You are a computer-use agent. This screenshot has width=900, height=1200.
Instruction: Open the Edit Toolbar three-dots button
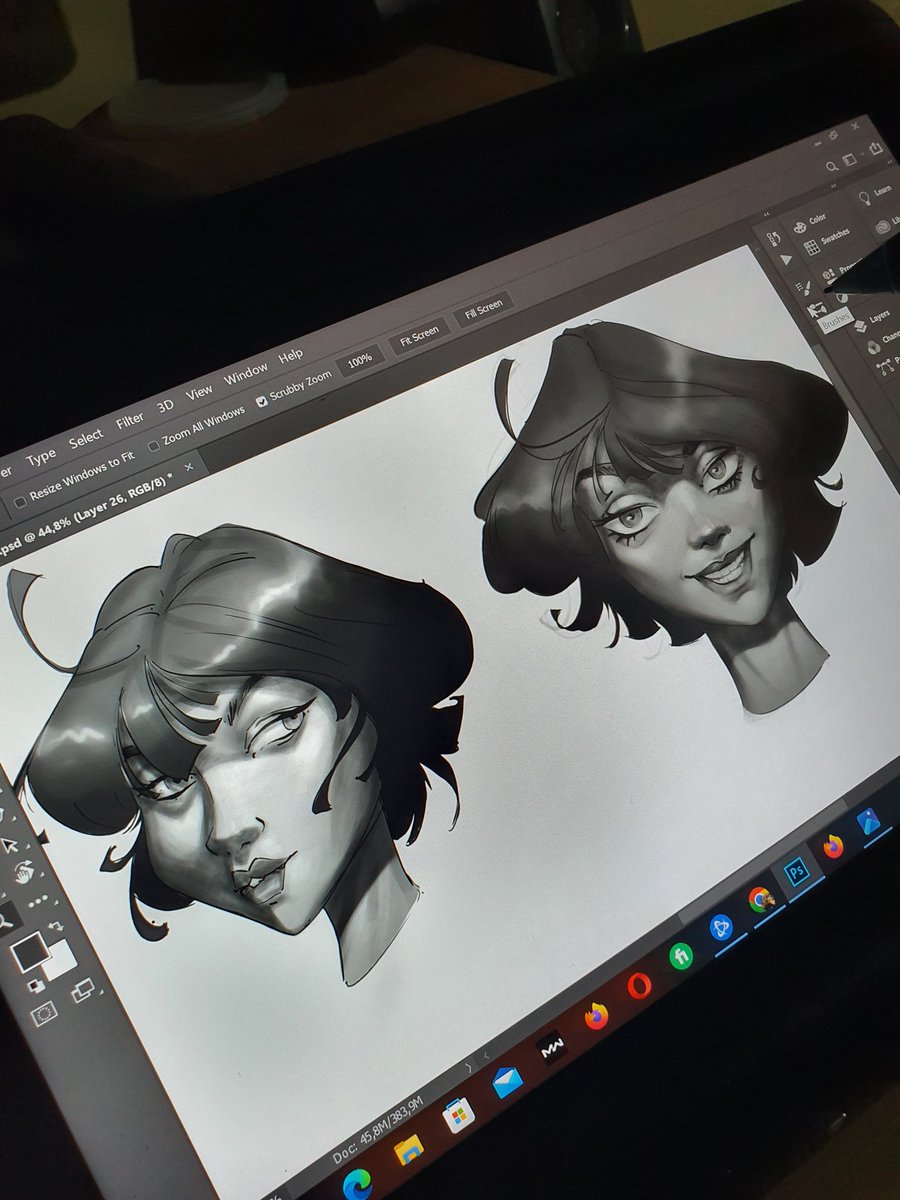point(38,901)
